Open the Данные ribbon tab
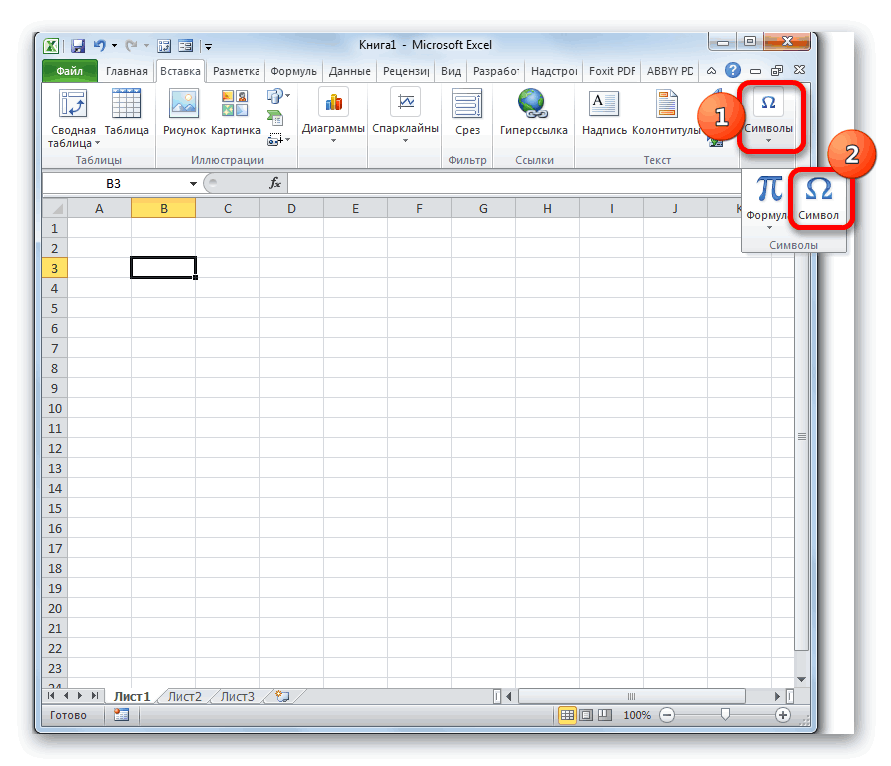This screenshot has width=891, height=766. pyautogui.click(x=349, y=71)
